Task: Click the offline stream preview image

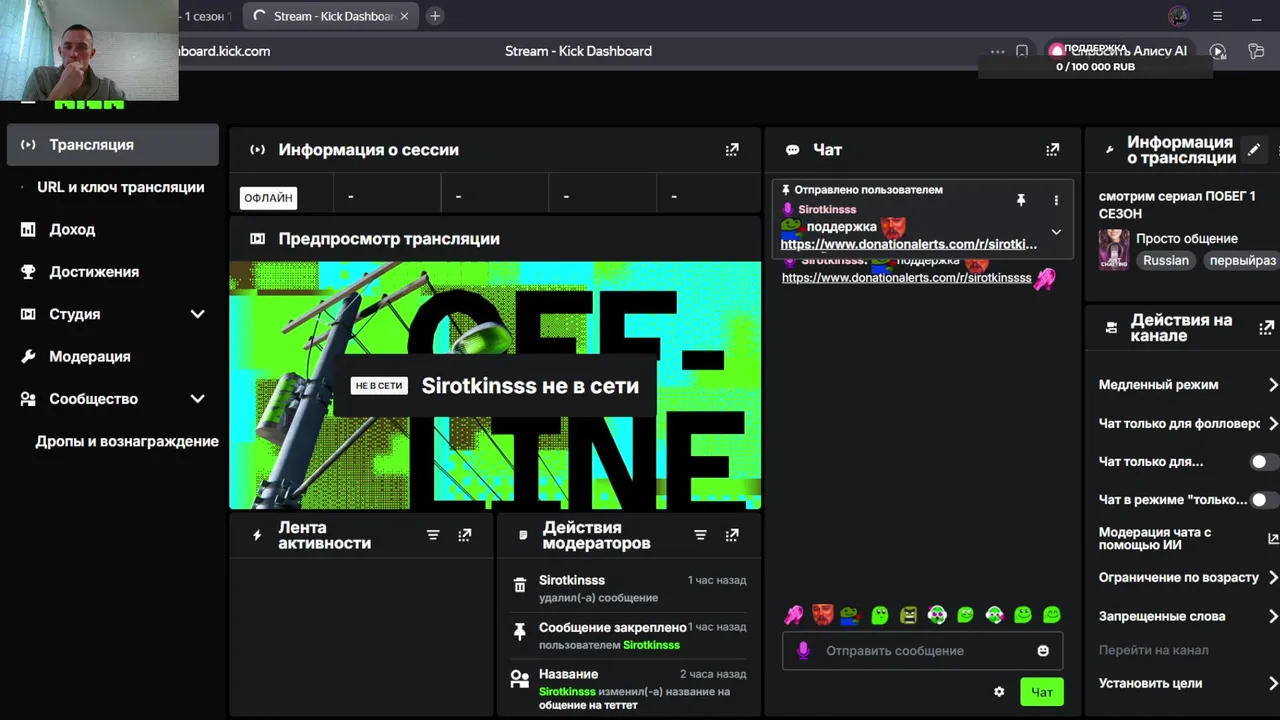Action: (x=495, y=386)
